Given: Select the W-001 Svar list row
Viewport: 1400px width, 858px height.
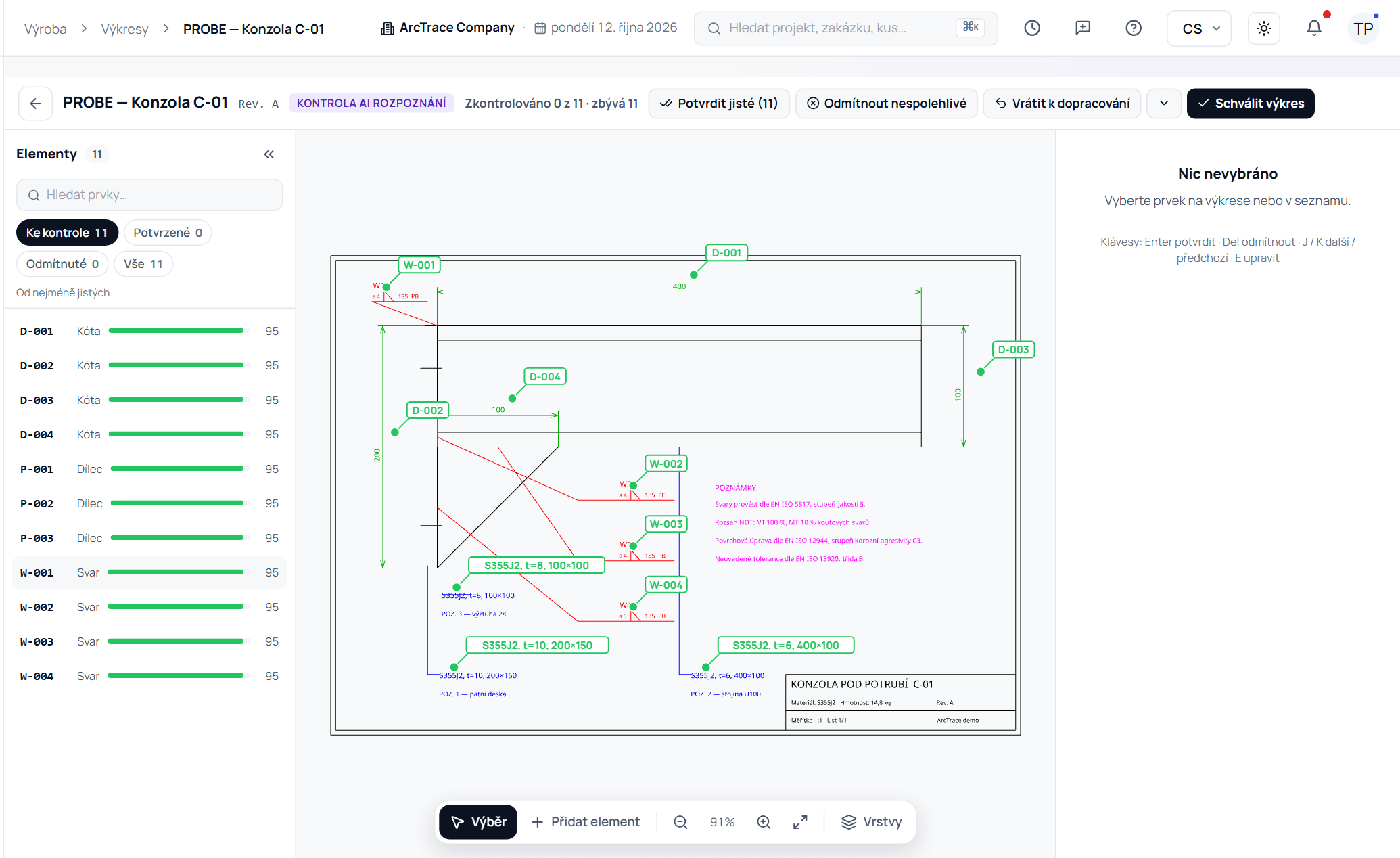Looking at the screenshot, I should 149,572.
